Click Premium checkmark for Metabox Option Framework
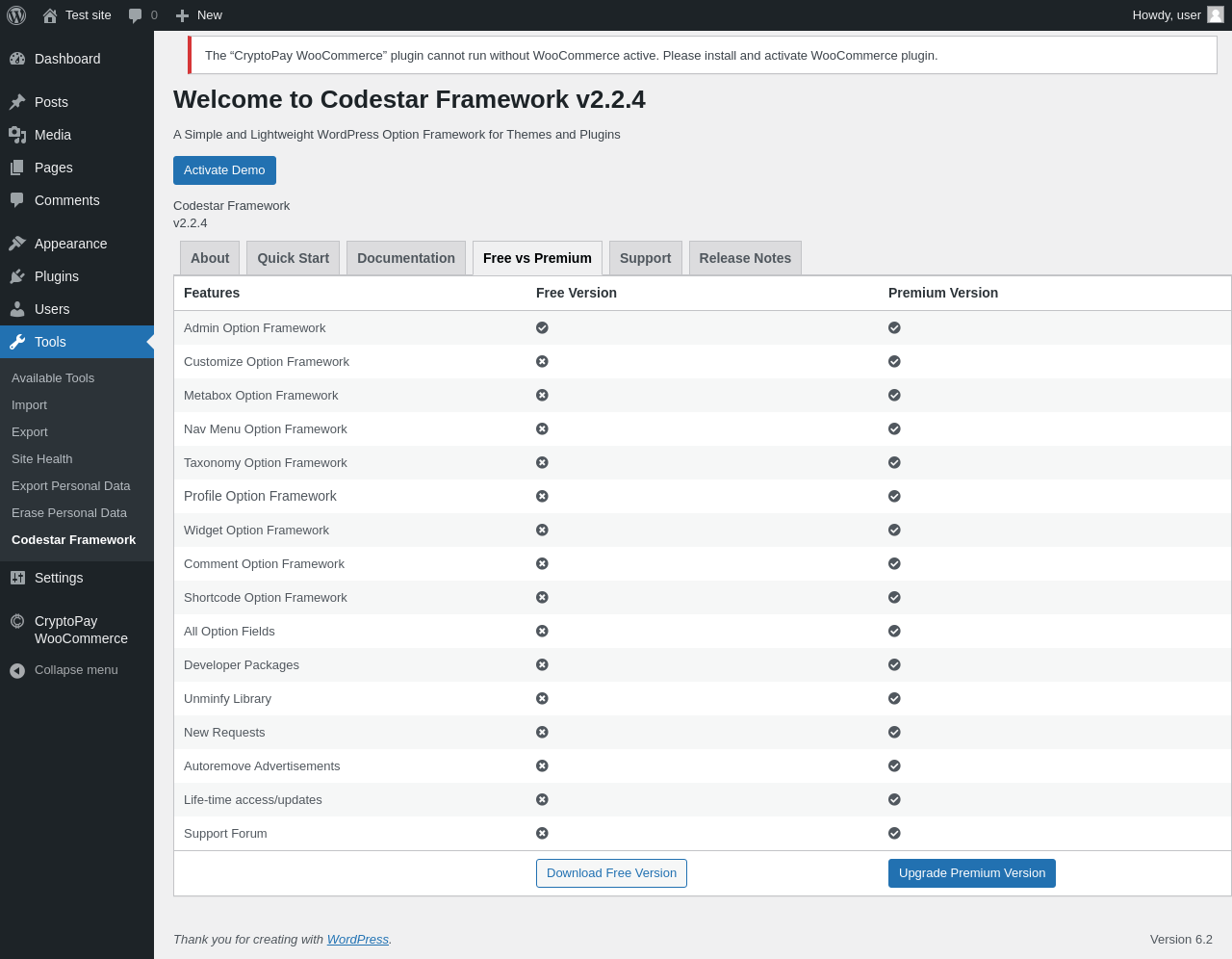The image size is (1232, 959). [x=894, y=395]
